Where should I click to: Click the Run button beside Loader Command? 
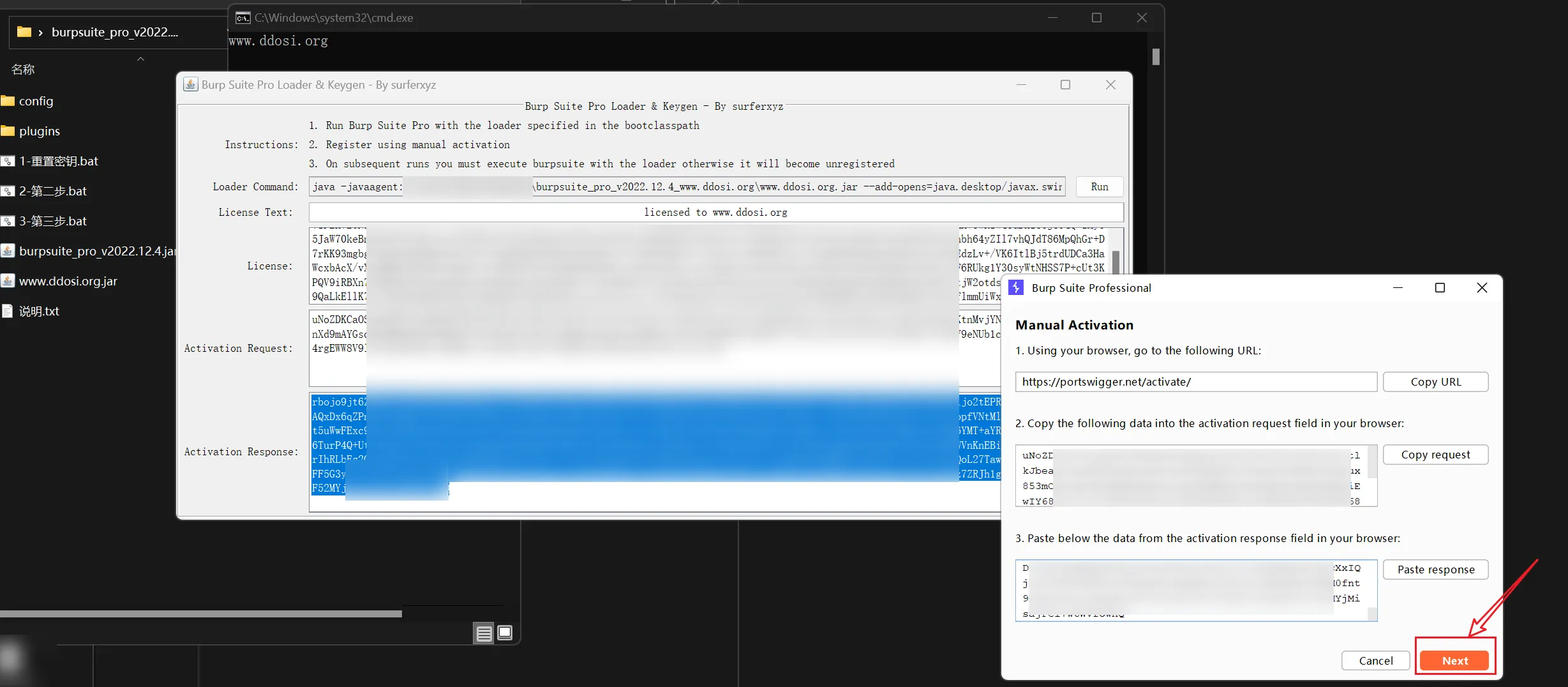pyautogui.click(x=1100, y=186)
